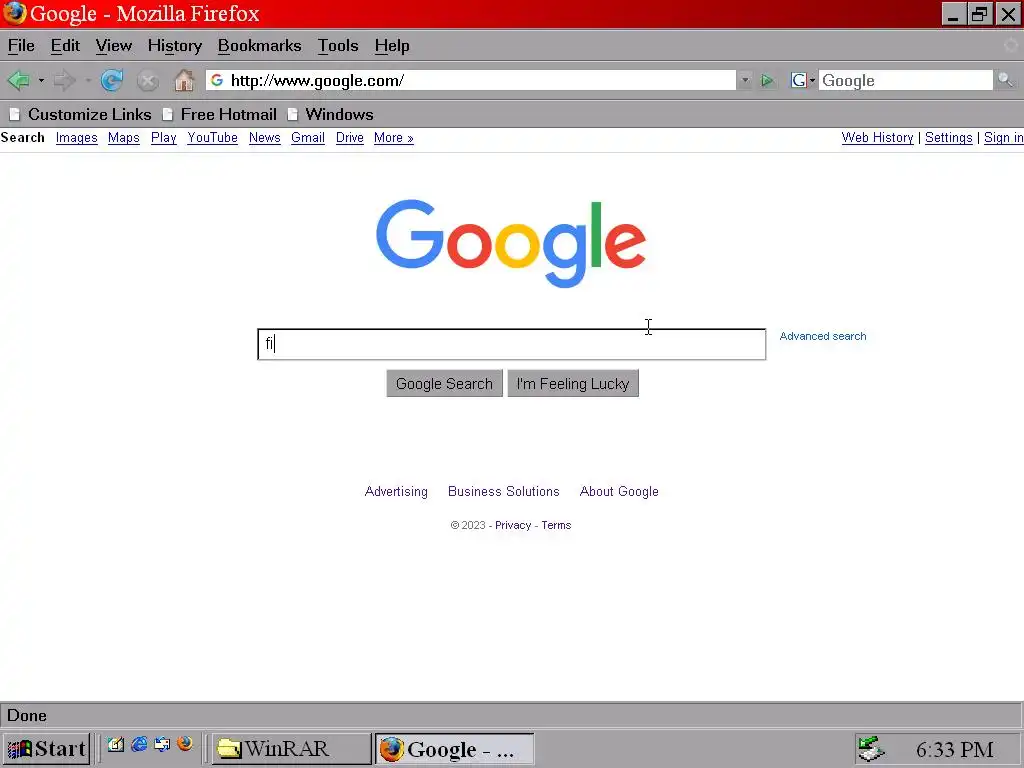Launch Firefox from quick launch icons
The height and width of the screenshot is (768, 1024).
pyautogui.click(x=185, y=744)
